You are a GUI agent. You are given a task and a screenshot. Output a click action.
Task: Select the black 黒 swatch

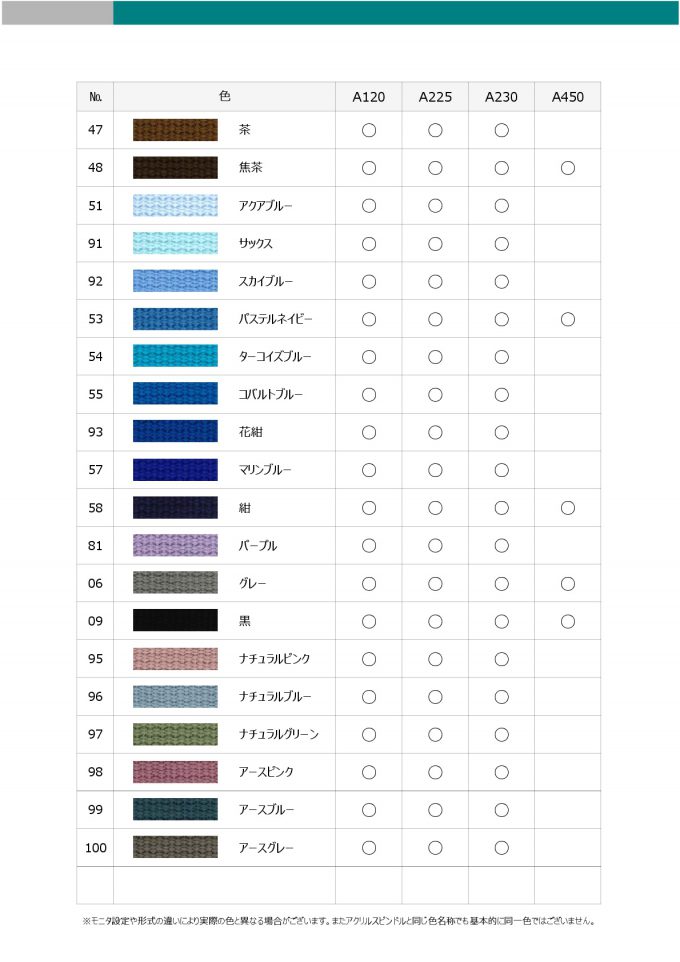coord(175,621)
